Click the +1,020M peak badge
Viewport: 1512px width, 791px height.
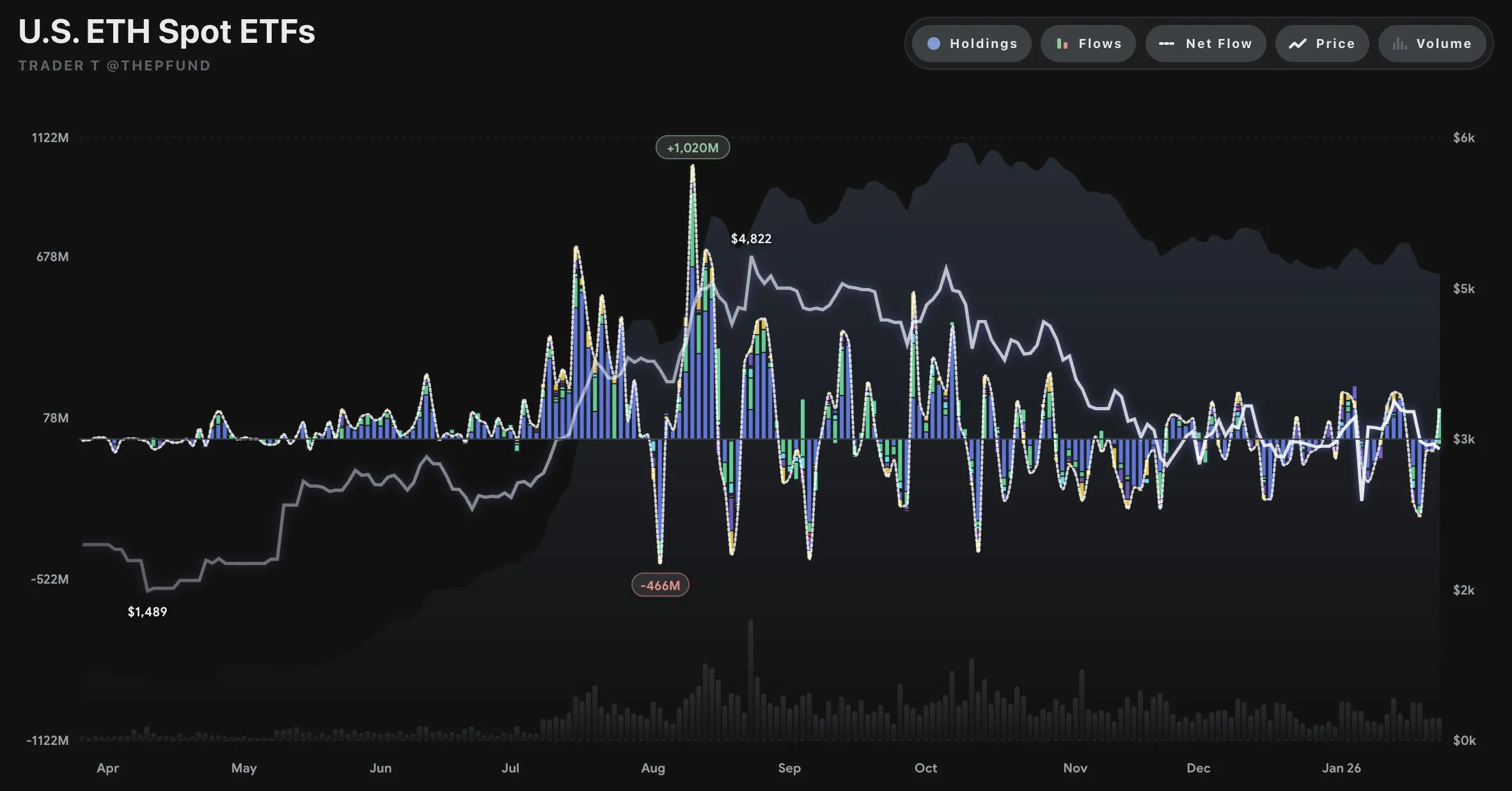pos(693,148)
